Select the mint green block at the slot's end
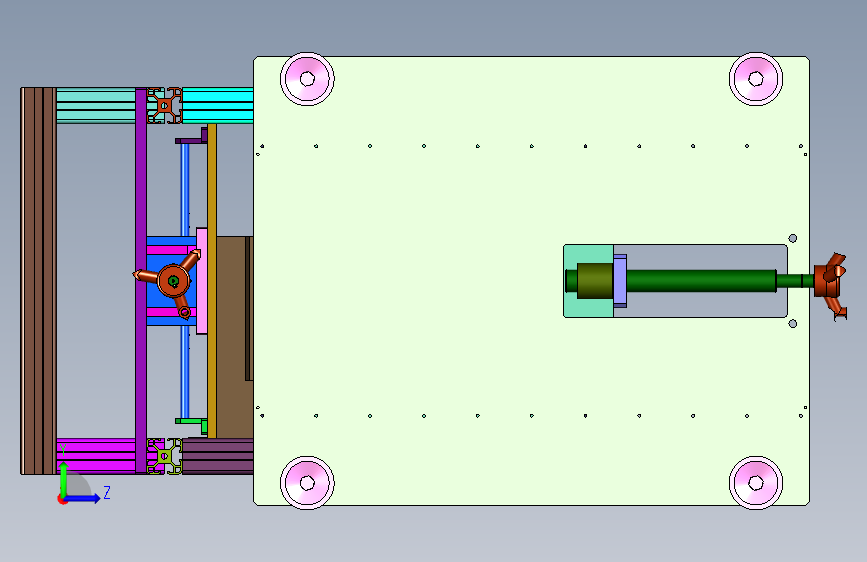 tap(588, 254)
